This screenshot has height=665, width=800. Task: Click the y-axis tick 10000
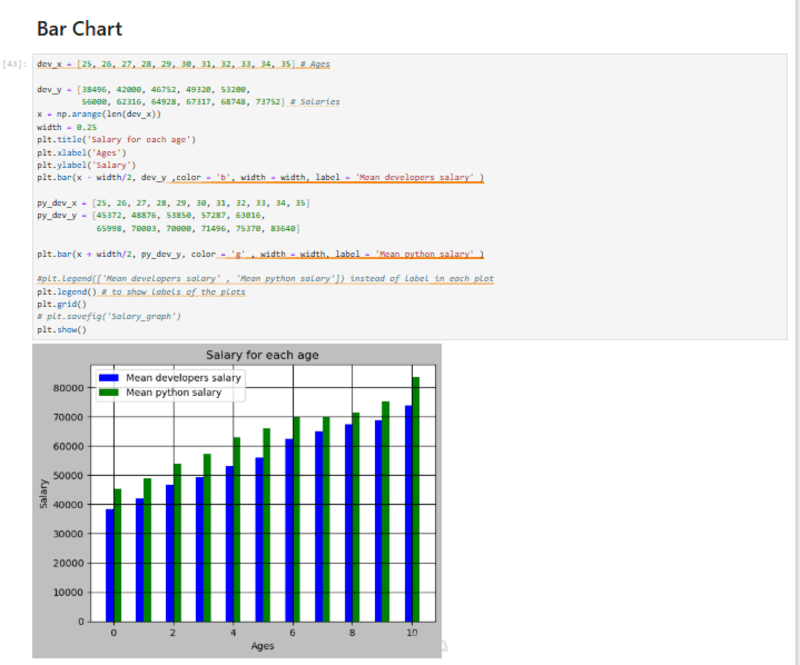pyautogui.click(x=68, y=593)
